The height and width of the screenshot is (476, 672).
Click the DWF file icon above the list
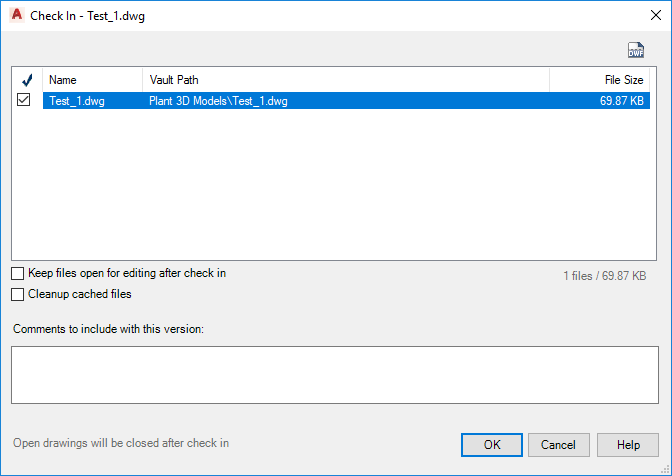[636, 51]
